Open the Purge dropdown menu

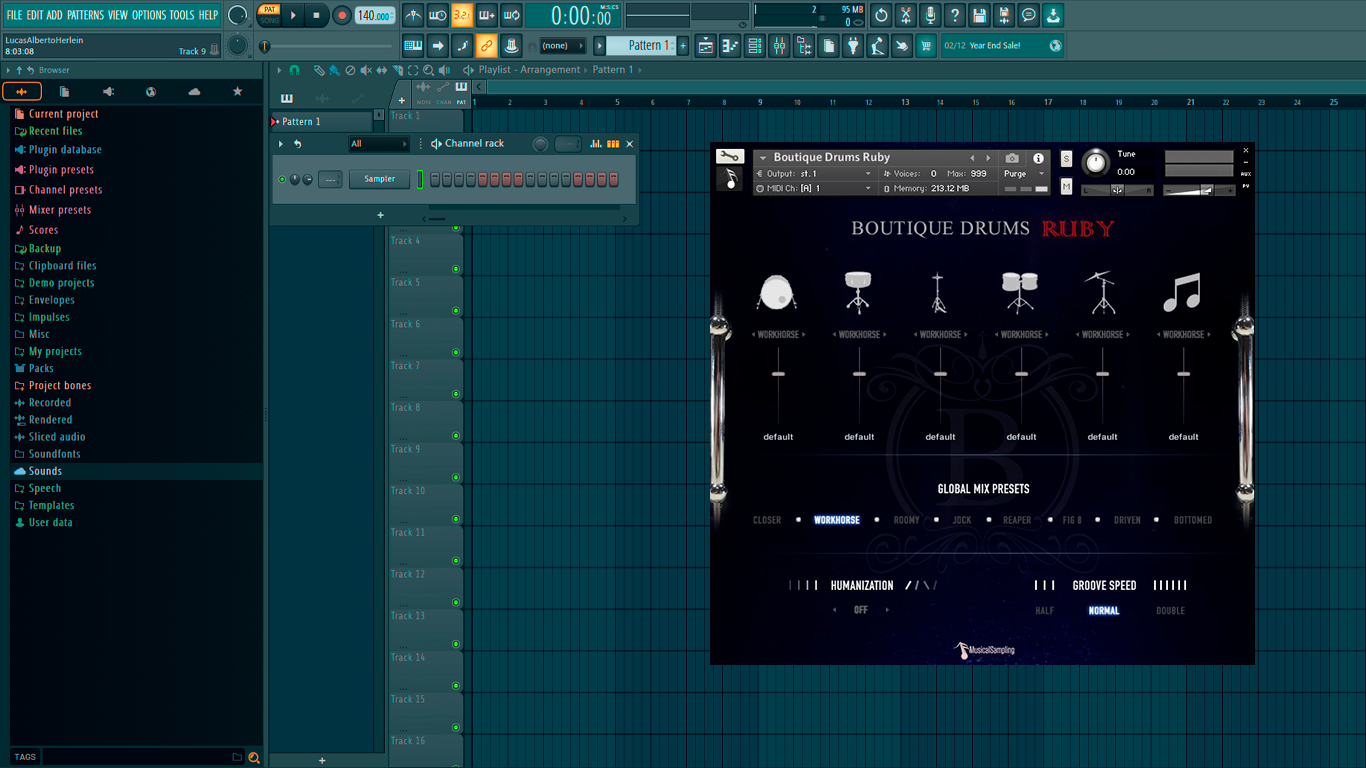coord(1025,174)
